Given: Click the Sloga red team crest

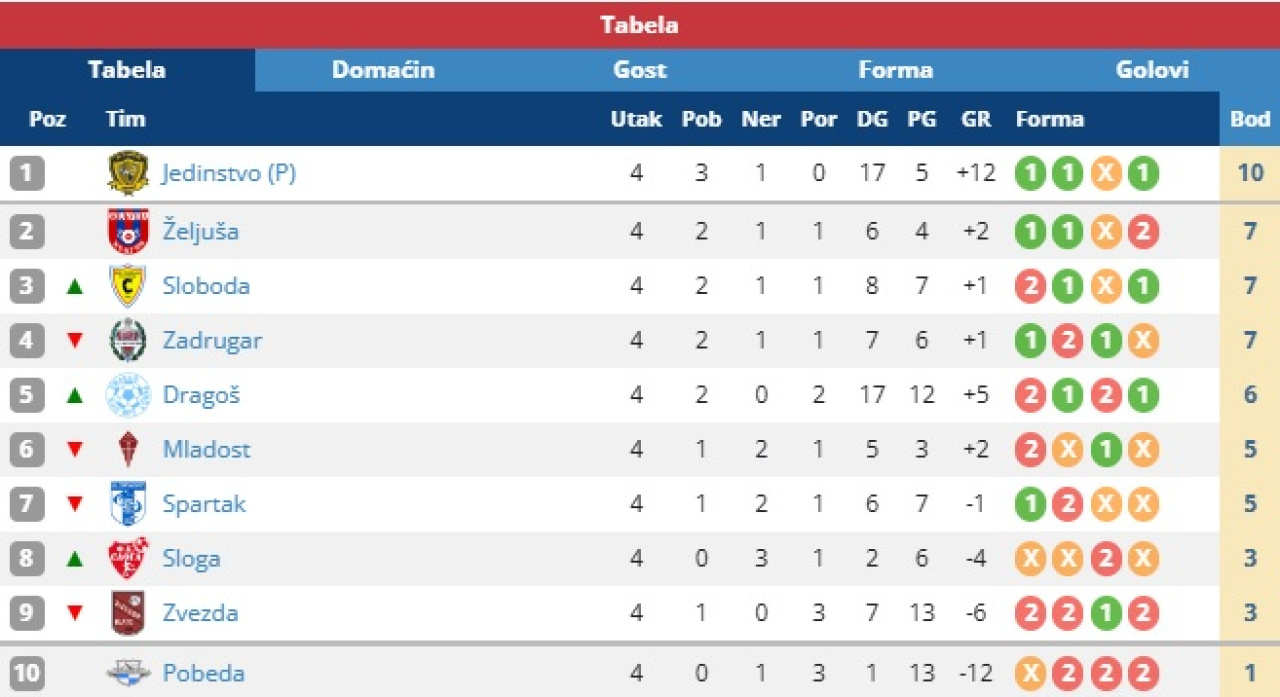Looking at the screenshot, I should tap(128, 558).
